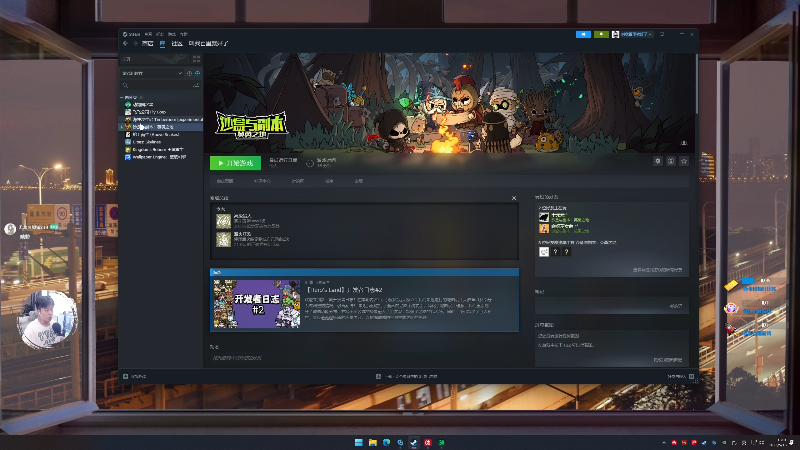Switch to the 库 (Library) tab
800x450 pixels.
click(x=162, y=44)
